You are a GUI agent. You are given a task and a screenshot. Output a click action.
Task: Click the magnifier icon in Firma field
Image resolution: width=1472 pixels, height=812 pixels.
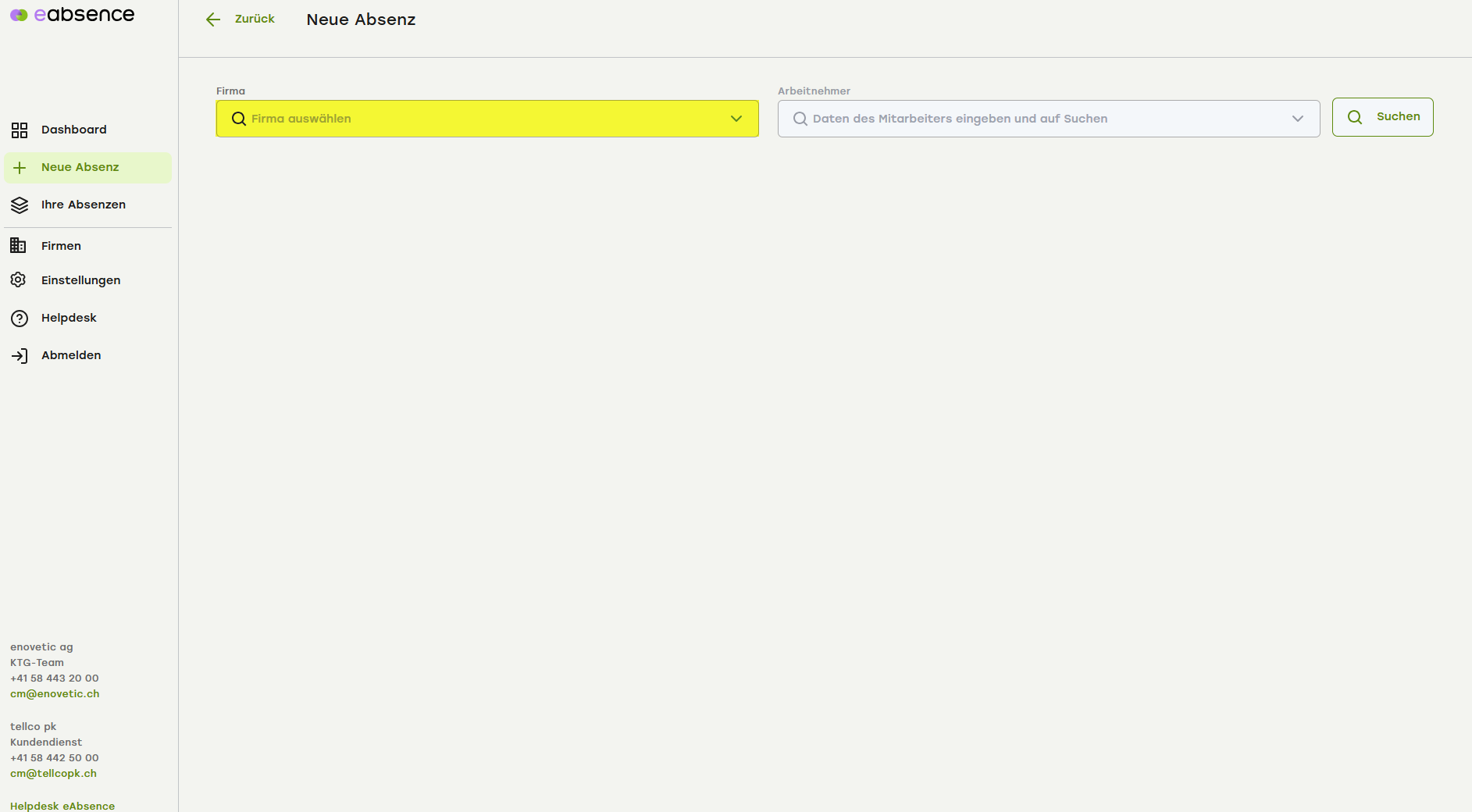click(239, 119)
